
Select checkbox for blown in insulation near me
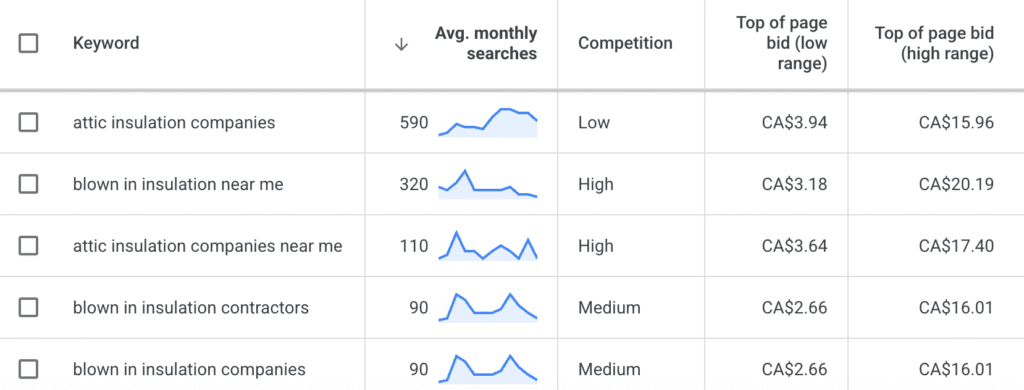[28, 184]
